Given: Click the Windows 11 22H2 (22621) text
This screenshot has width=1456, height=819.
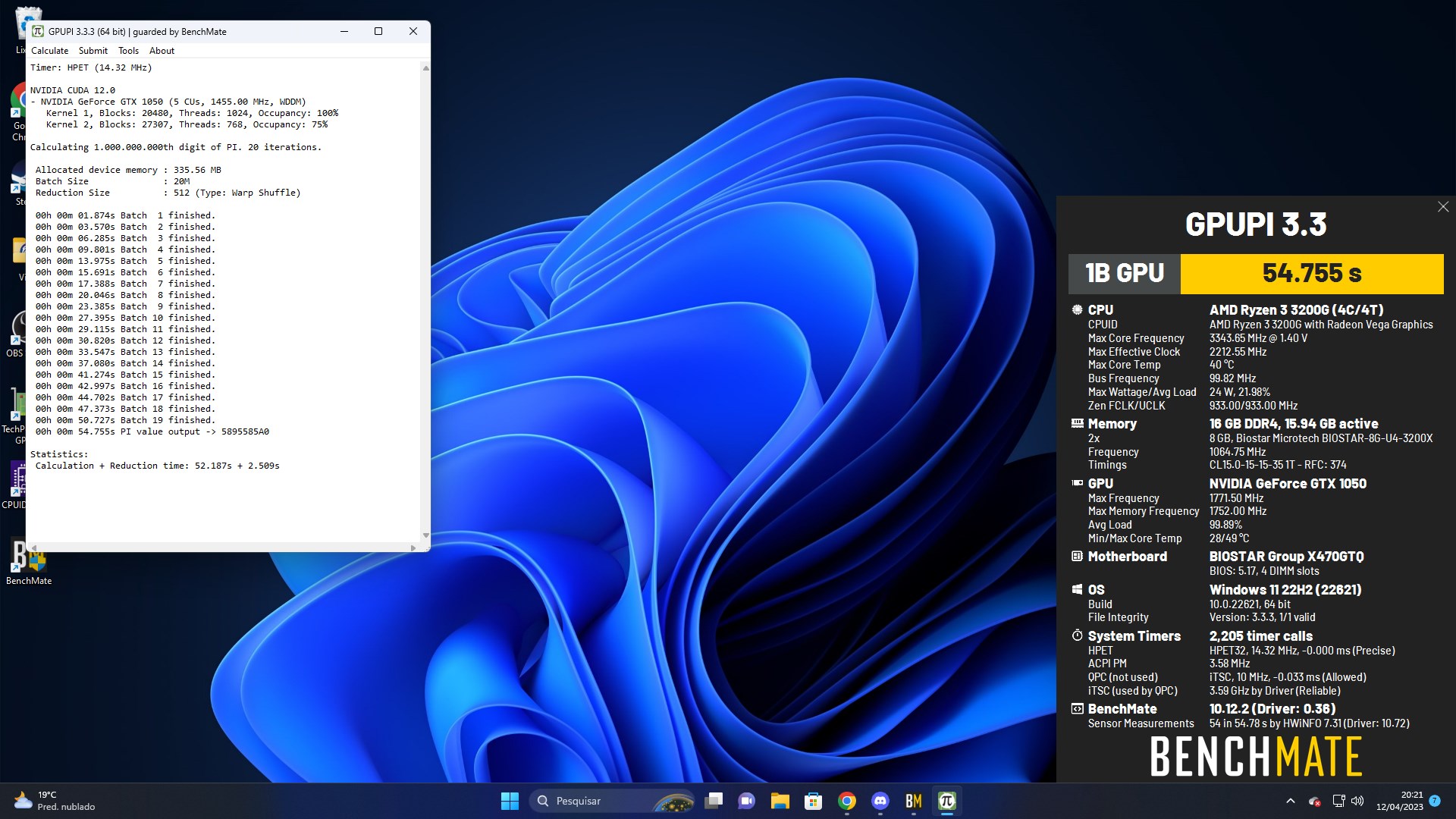Looking at the screenshot, I should tap(1285, 590).
